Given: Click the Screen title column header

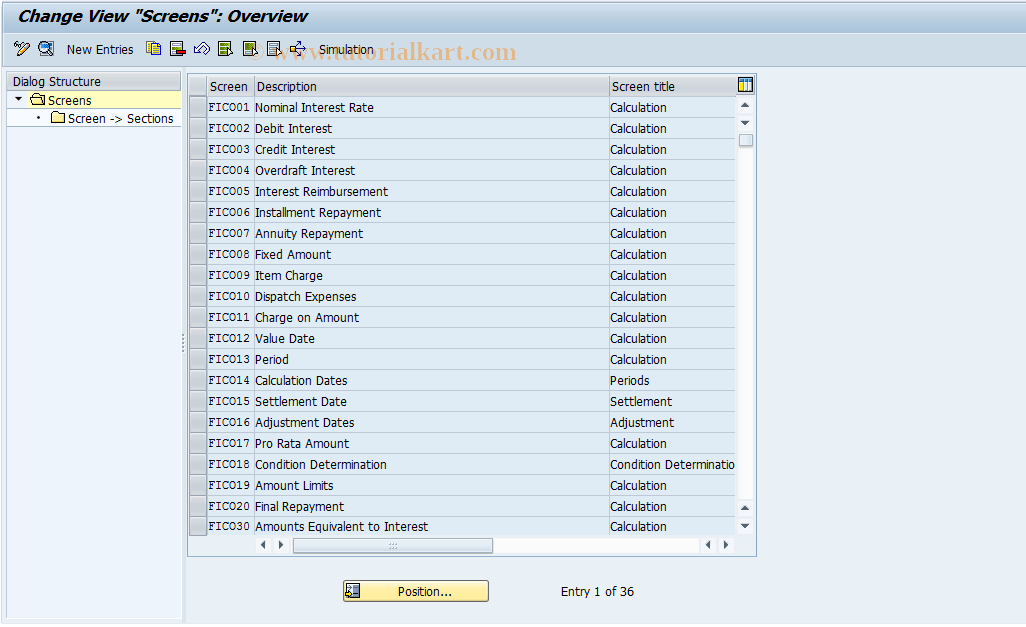Looking at the screenshot, I should tap(672, 86).
